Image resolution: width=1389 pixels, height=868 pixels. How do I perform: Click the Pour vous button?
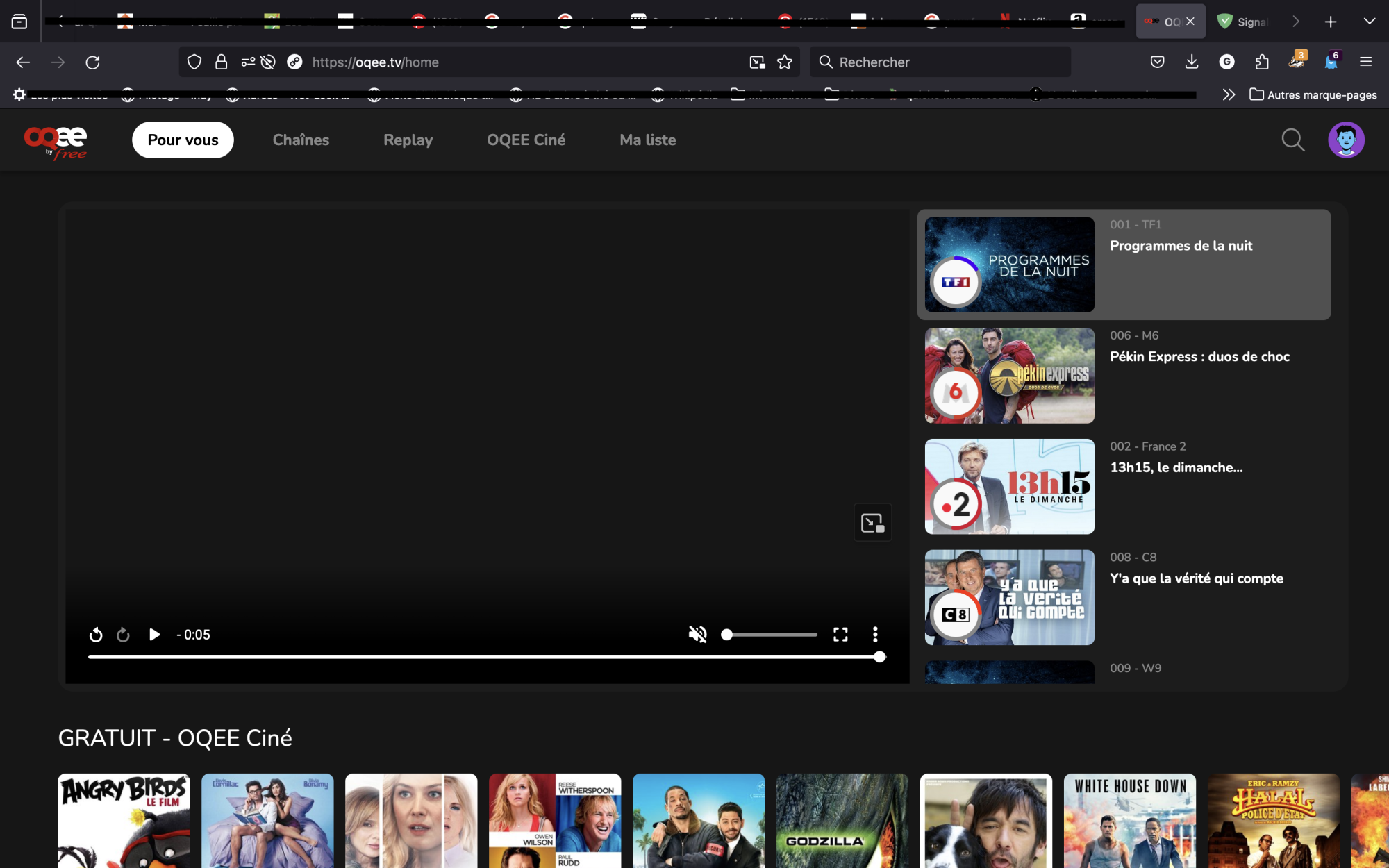pyautogui.click(x=182, y=140)
